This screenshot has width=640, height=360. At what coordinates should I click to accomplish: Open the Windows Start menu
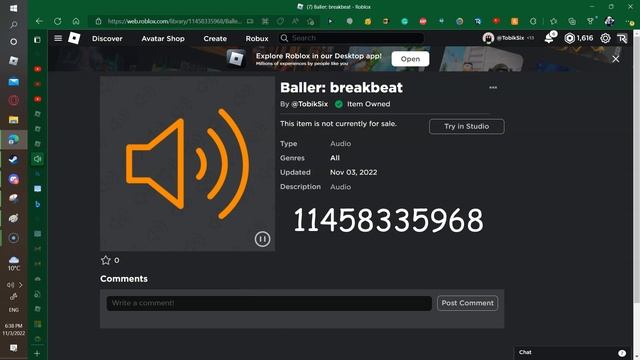13,8
